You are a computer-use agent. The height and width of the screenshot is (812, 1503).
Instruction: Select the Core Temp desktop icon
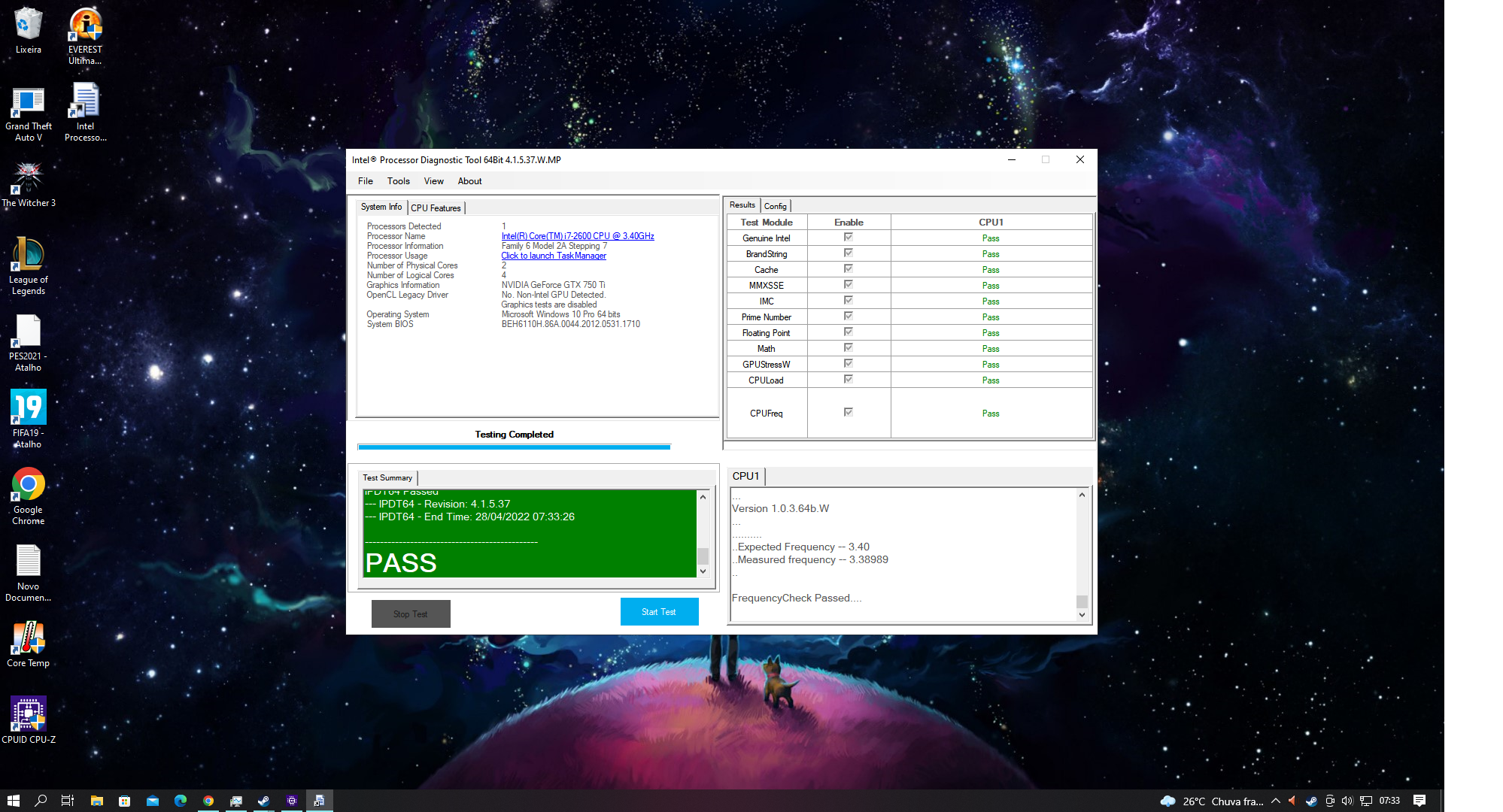coord(28,644)
